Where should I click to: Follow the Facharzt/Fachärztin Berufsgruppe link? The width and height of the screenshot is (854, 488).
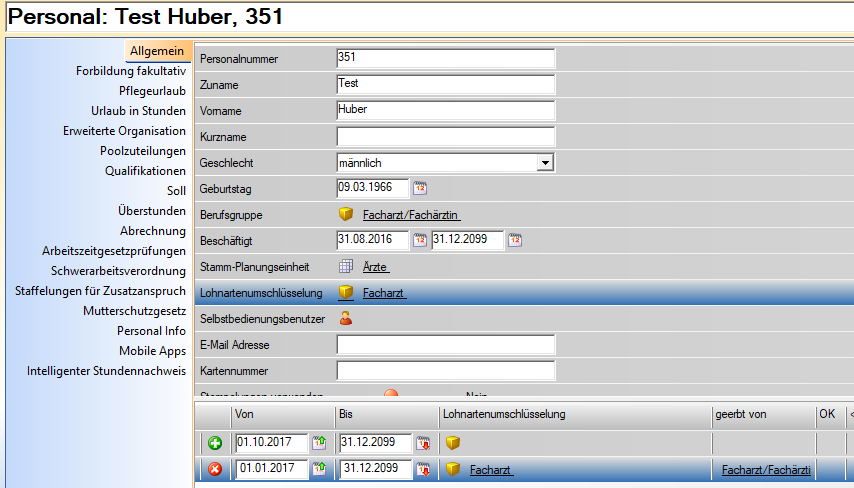click(x=411, y=215)
